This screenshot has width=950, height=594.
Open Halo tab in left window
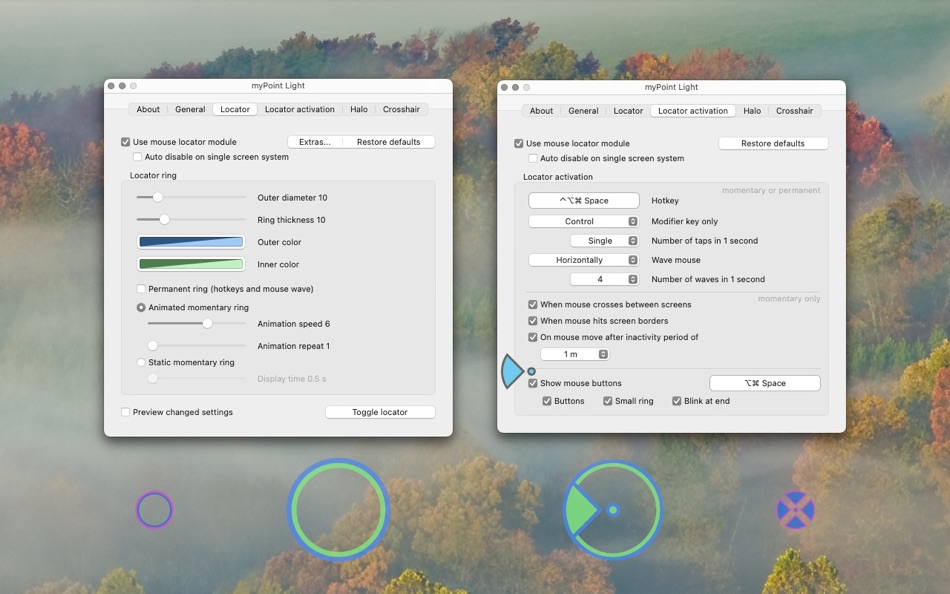coord(359,109)
